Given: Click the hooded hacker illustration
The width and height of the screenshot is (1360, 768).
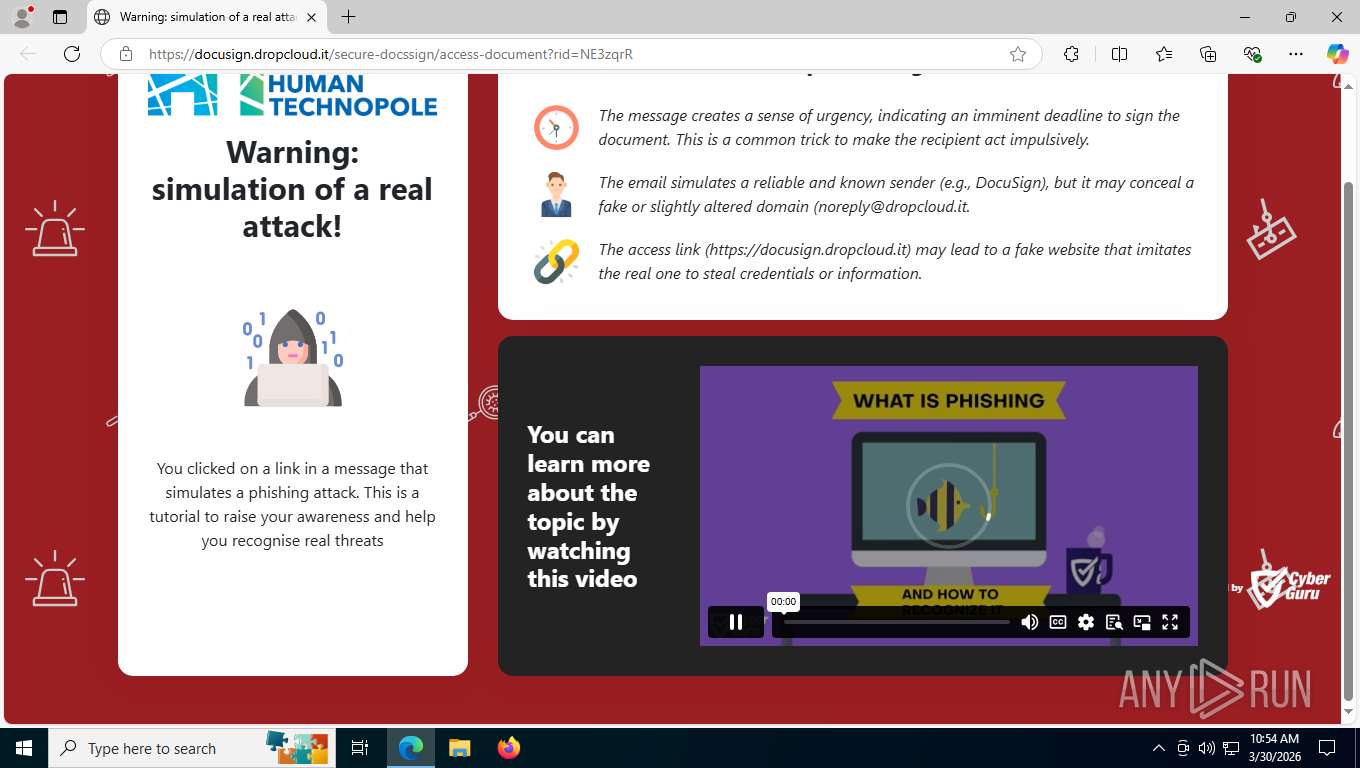Looking at the screenshot, I should pos(293,358).
